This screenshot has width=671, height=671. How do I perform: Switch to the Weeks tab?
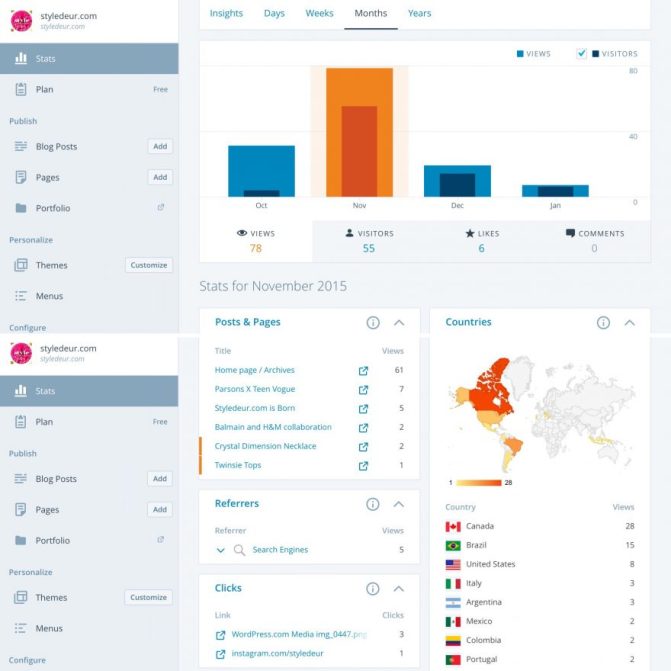(x=319, y=13)
